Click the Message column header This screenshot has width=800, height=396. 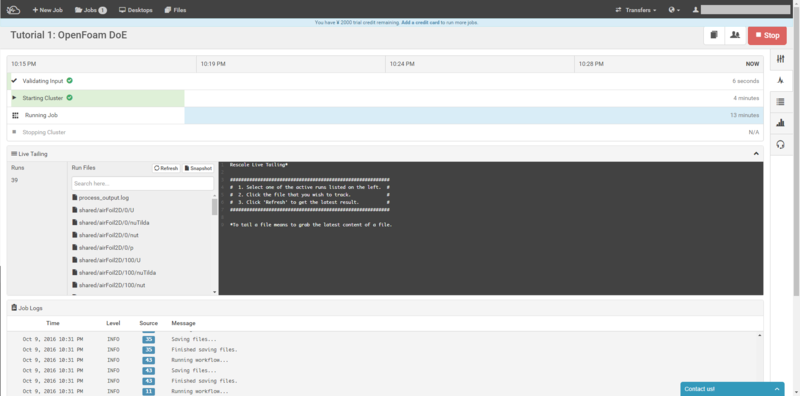(x=183, y=323)
